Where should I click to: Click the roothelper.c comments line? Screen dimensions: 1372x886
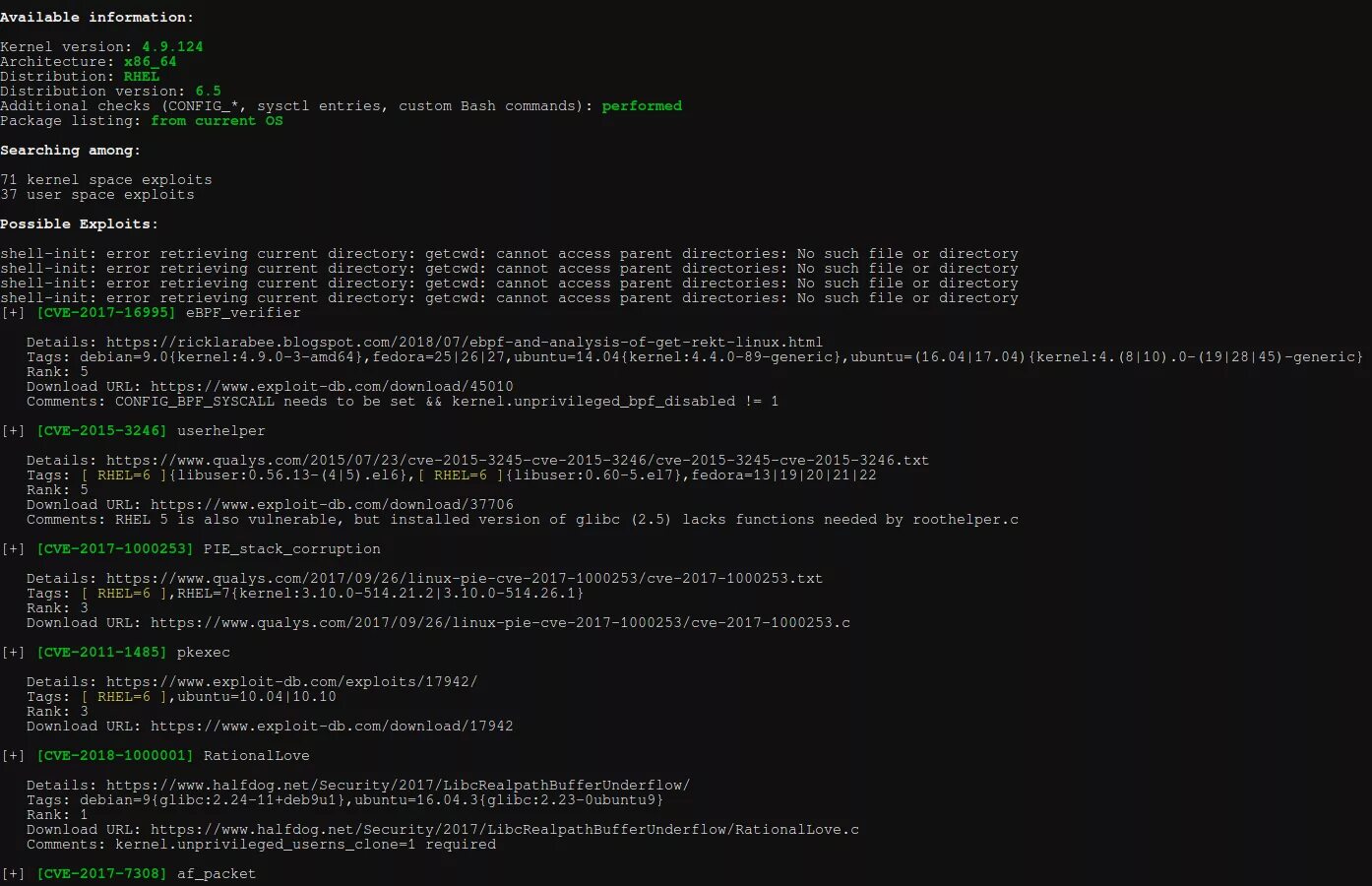pos(523,519)
